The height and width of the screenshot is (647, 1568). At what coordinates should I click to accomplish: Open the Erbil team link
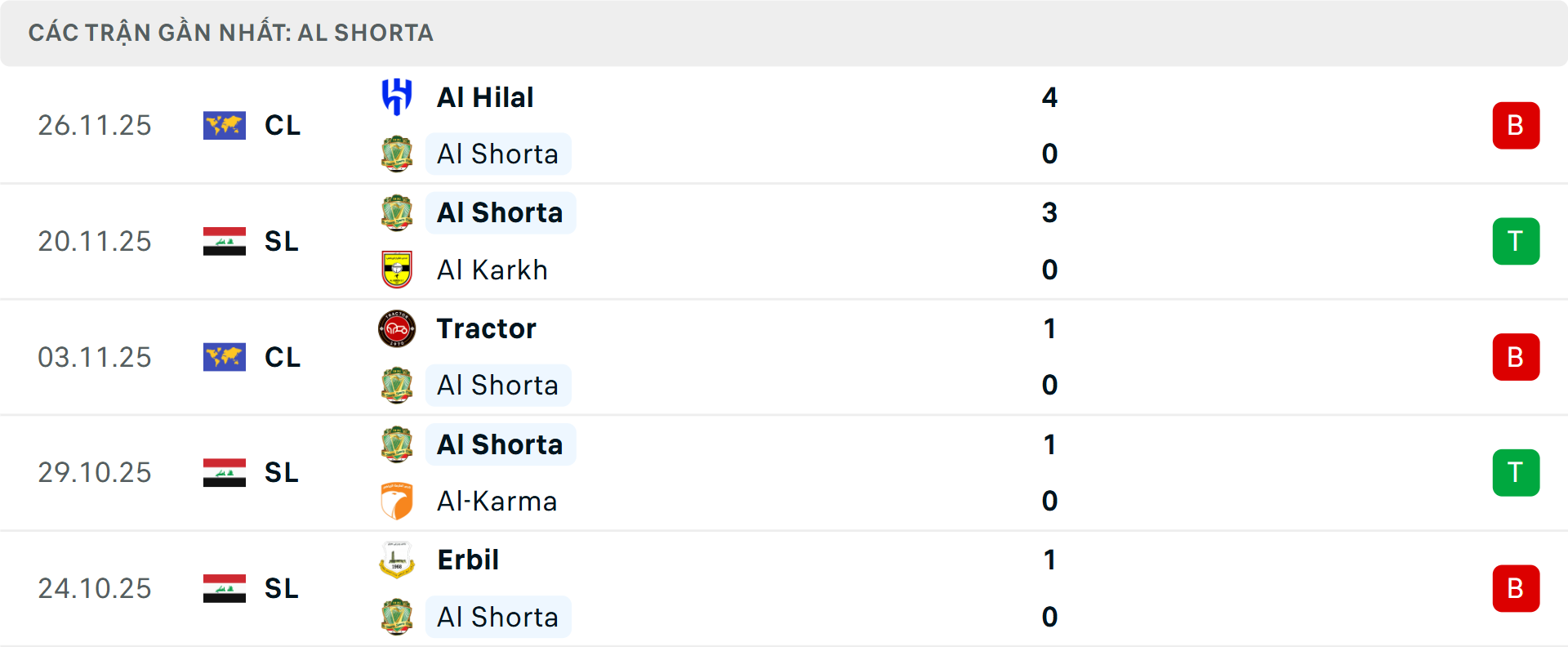(x=468, y=560)
